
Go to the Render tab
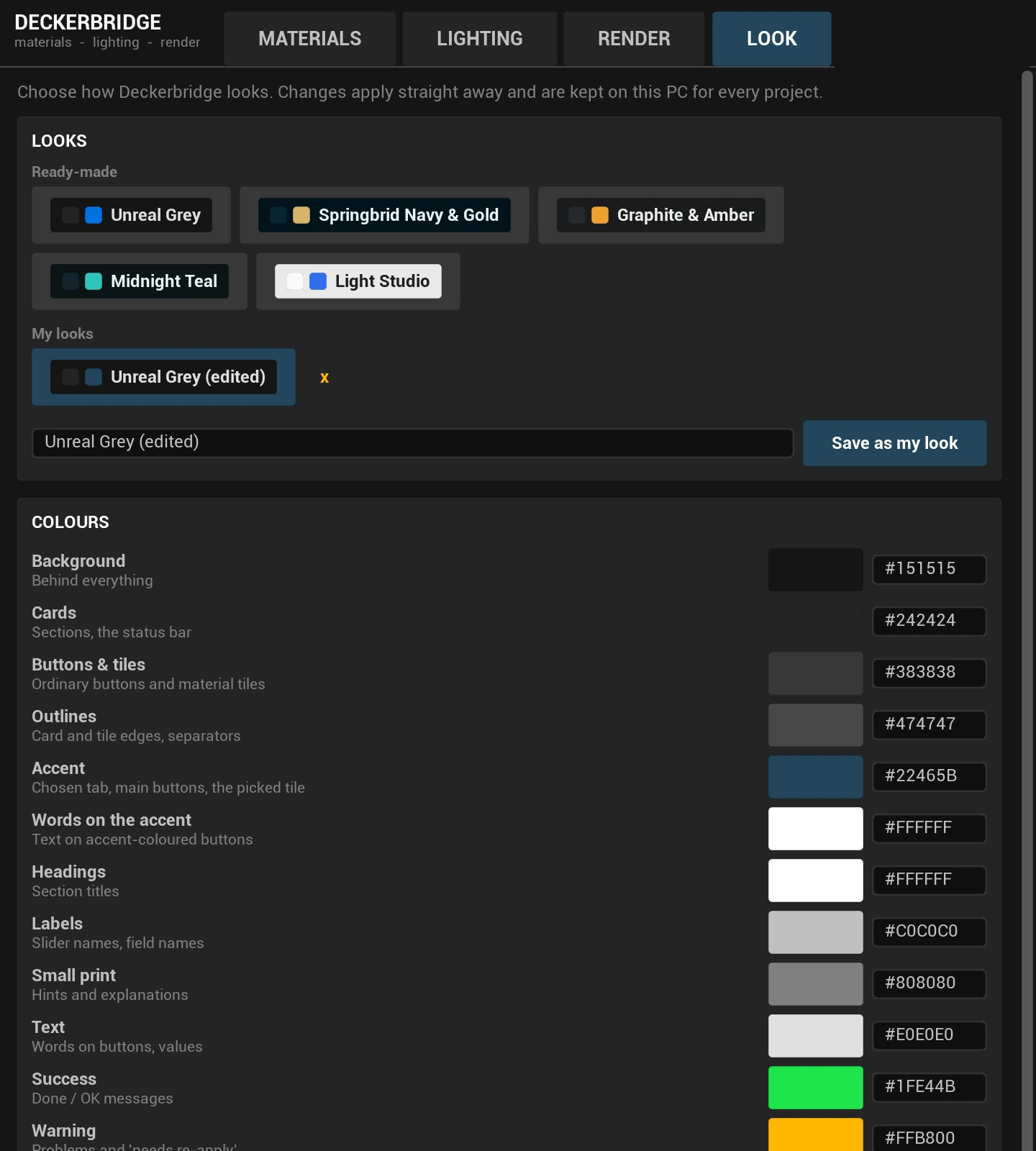634,39
